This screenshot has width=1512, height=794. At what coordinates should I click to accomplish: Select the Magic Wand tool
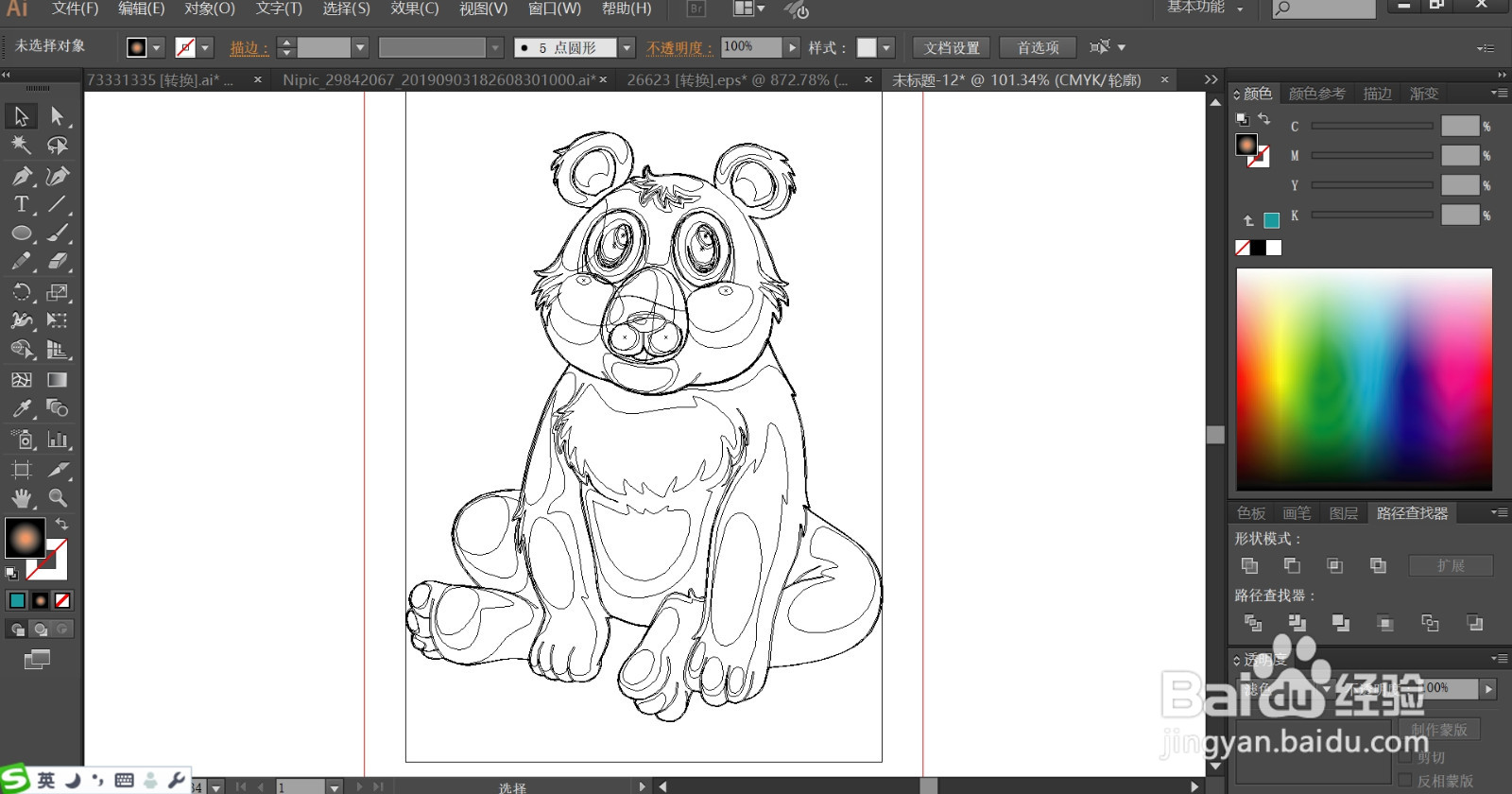click(21, 146)
